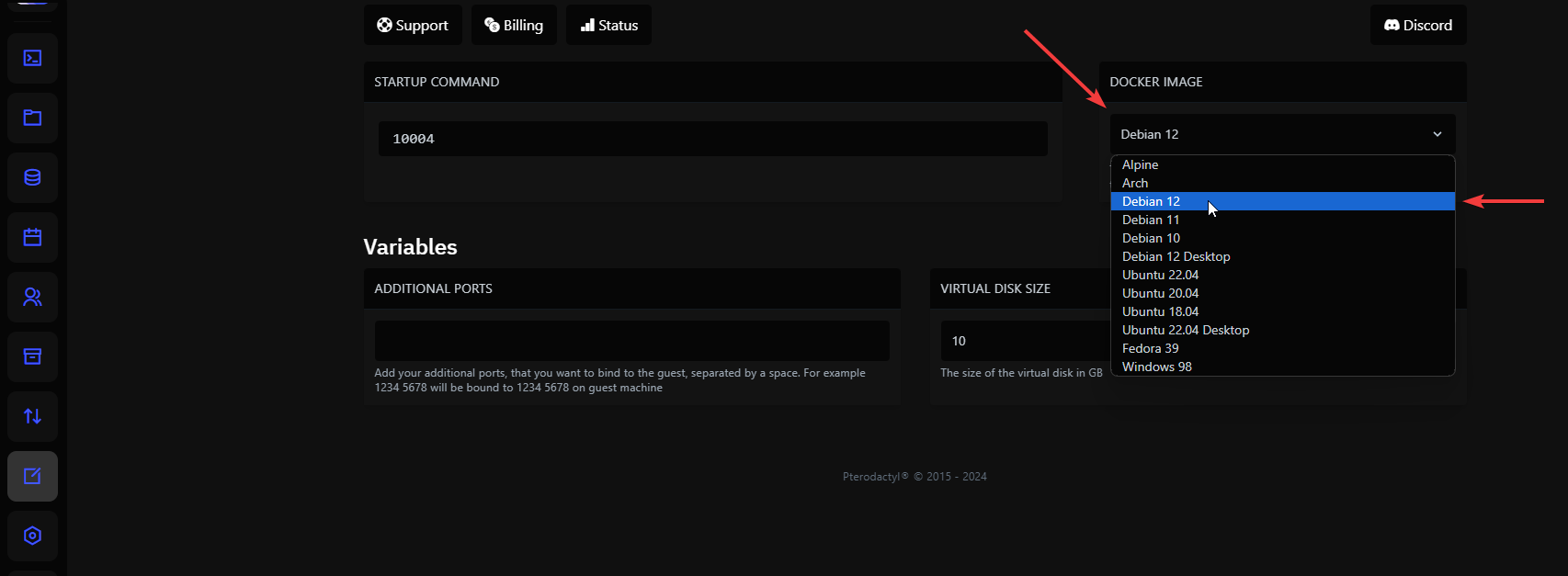Pick Ubuntu 18.04 option
Image resolution: width=1568 pixels, height=576 pixels.
[1282, 311]
